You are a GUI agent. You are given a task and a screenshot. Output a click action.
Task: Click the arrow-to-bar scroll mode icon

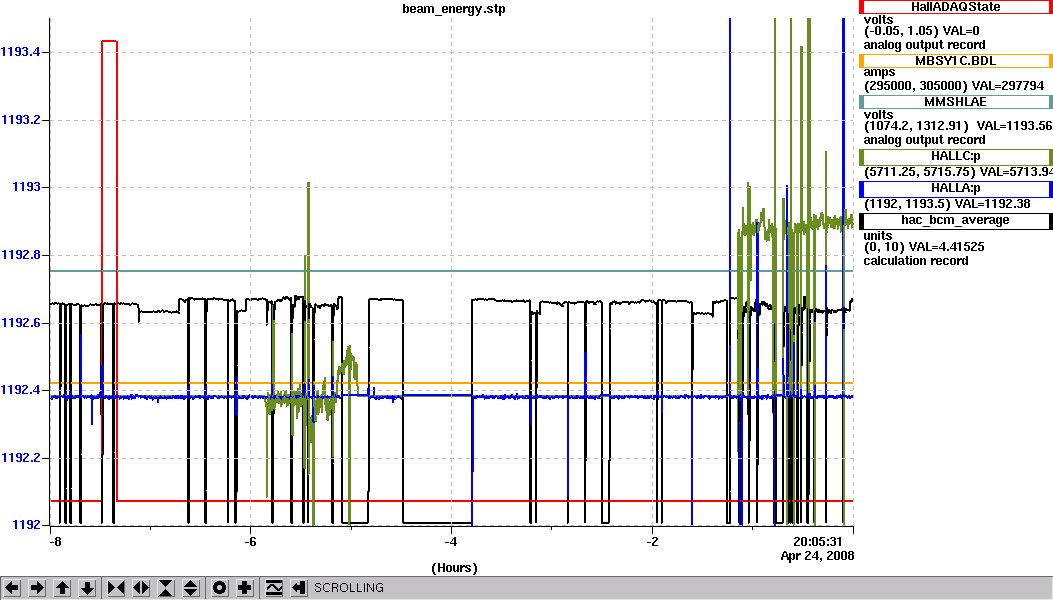tap(298, 588)
